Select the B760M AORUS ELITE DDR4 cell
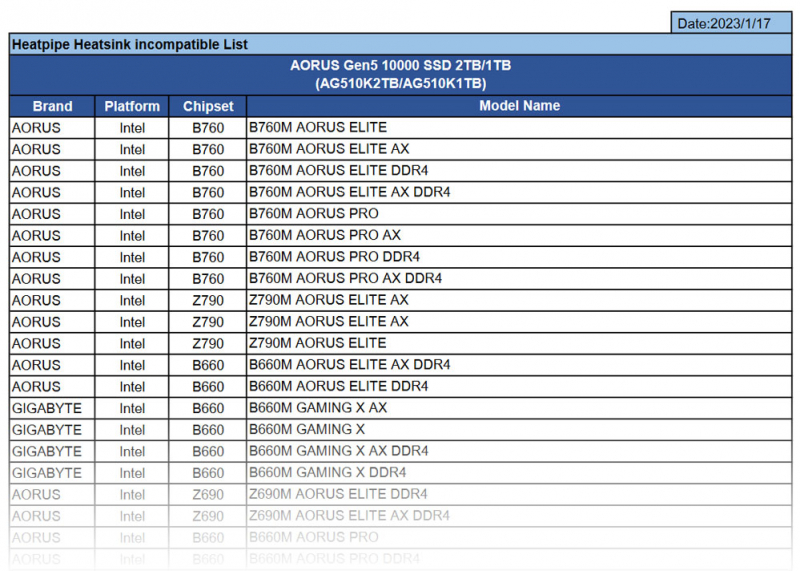 click(339, 171)
